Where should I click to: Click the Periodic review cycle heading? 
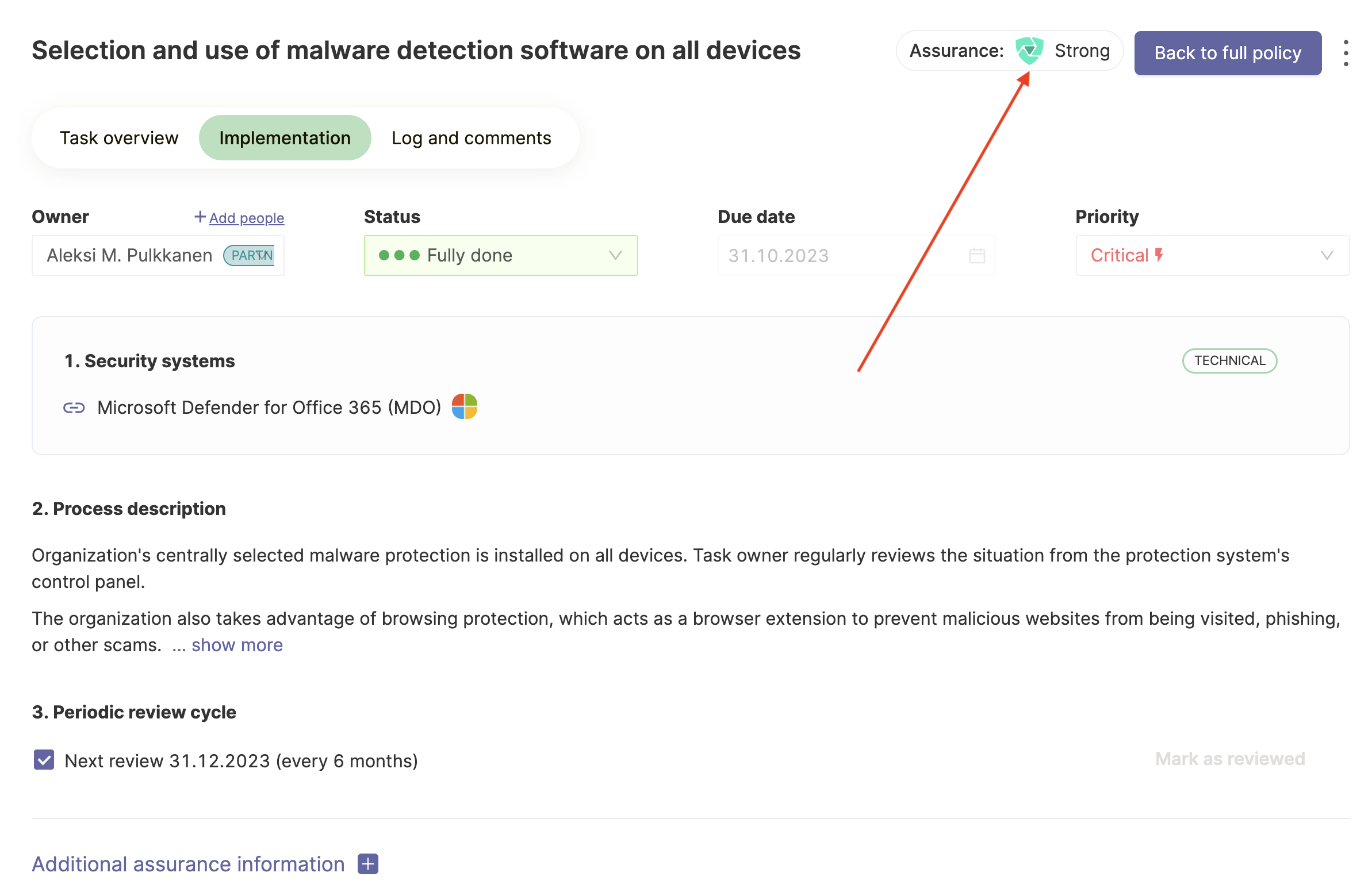[134, 712]
